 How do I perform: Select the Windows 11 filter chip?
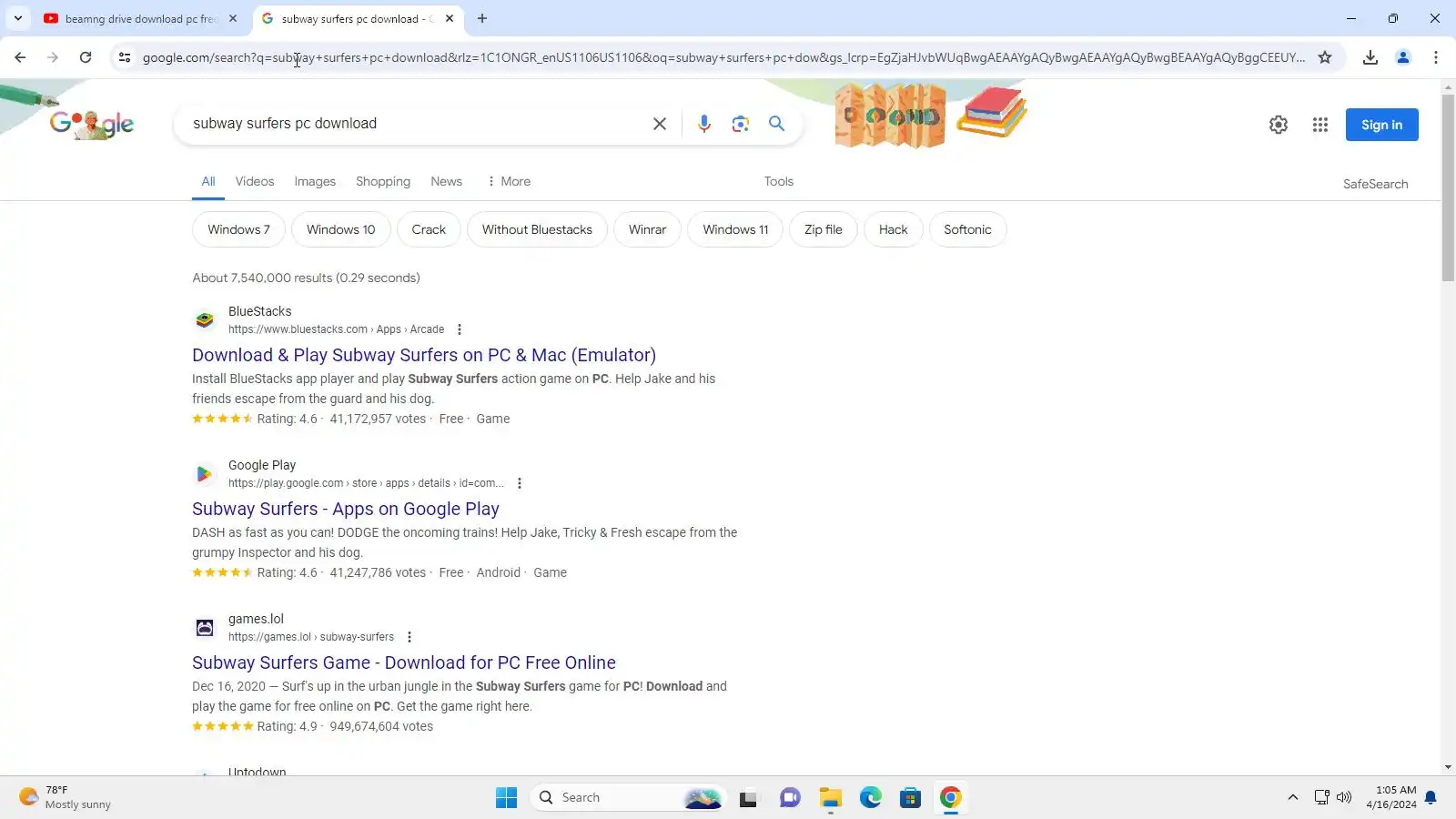point(735,229)
